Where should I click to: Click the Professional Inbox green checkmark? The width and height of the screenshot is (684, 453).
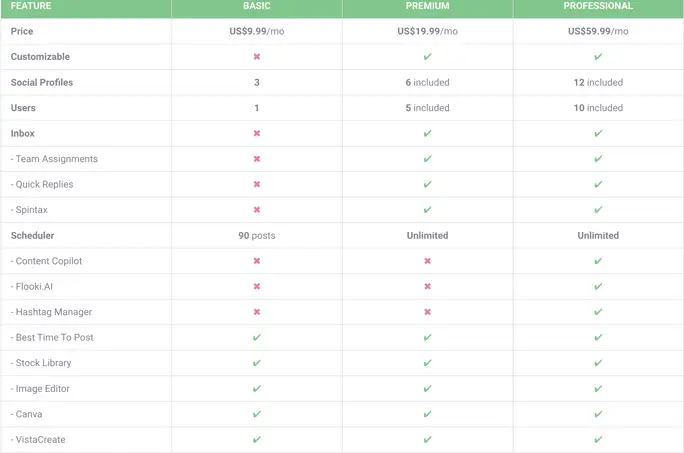[x=598, y=133]
